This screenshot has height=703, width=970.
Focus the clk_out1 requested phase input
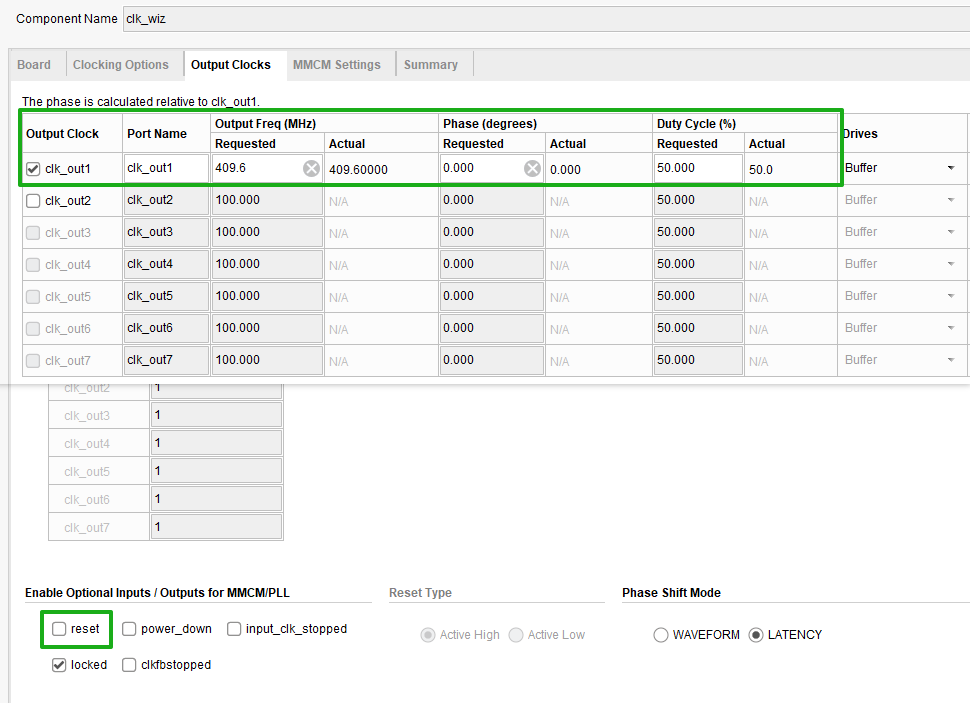tap(480, 169)
